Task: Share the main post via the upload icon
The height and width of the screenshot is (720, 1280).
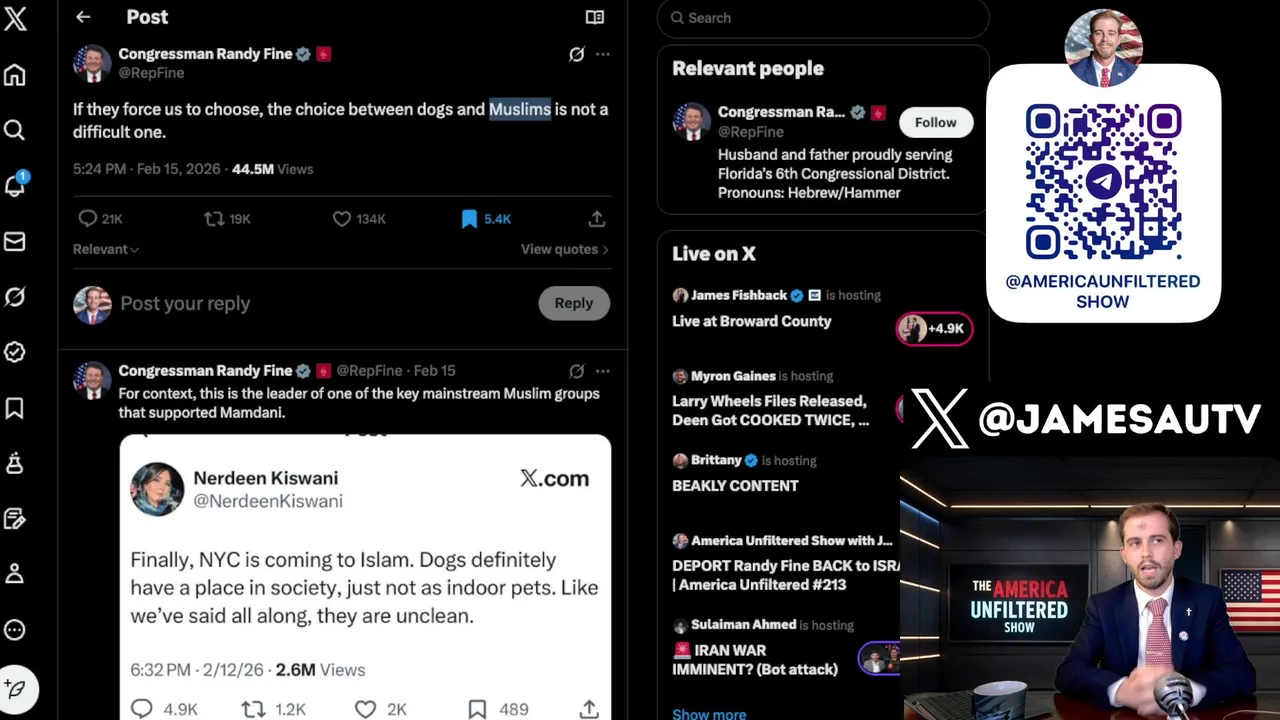Action: pos(597,218)
